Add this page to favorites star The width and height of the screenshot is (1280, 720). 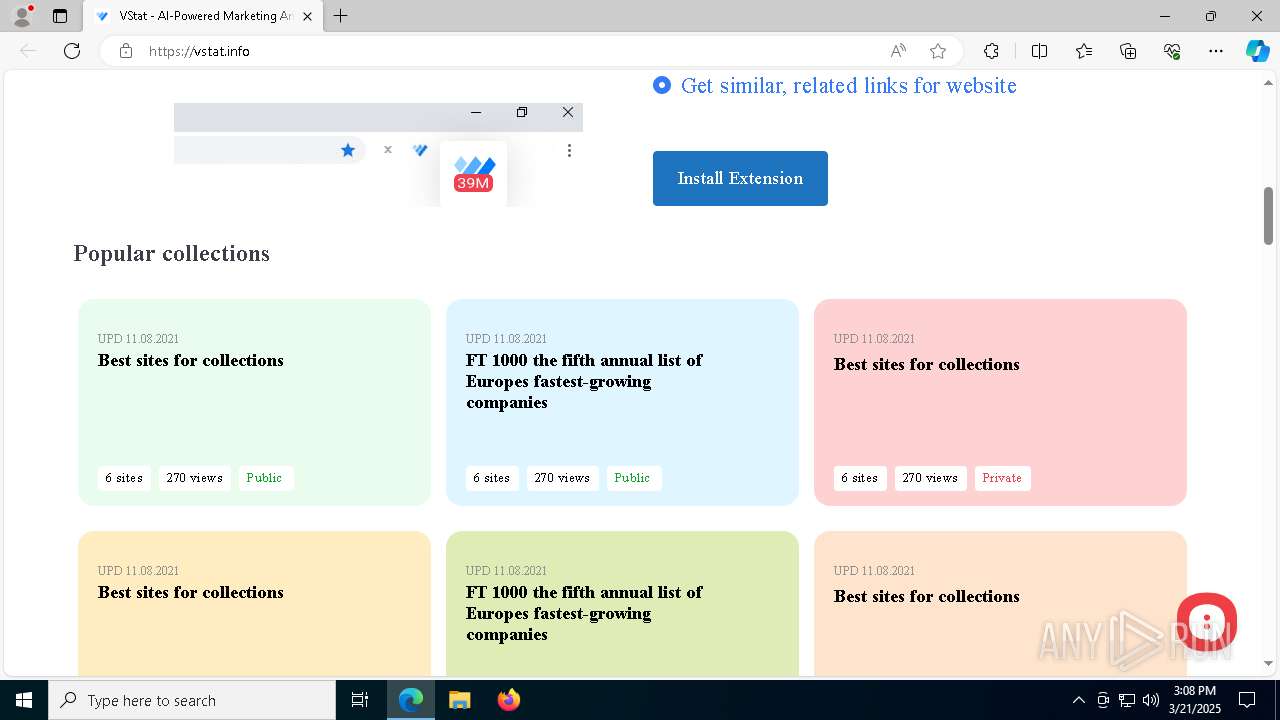point(938,51)
